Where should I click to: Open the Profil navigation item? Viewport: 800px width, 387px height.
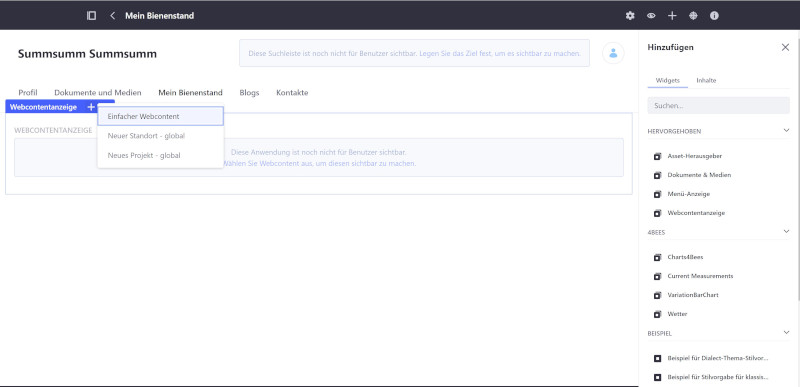coord(28,93)
